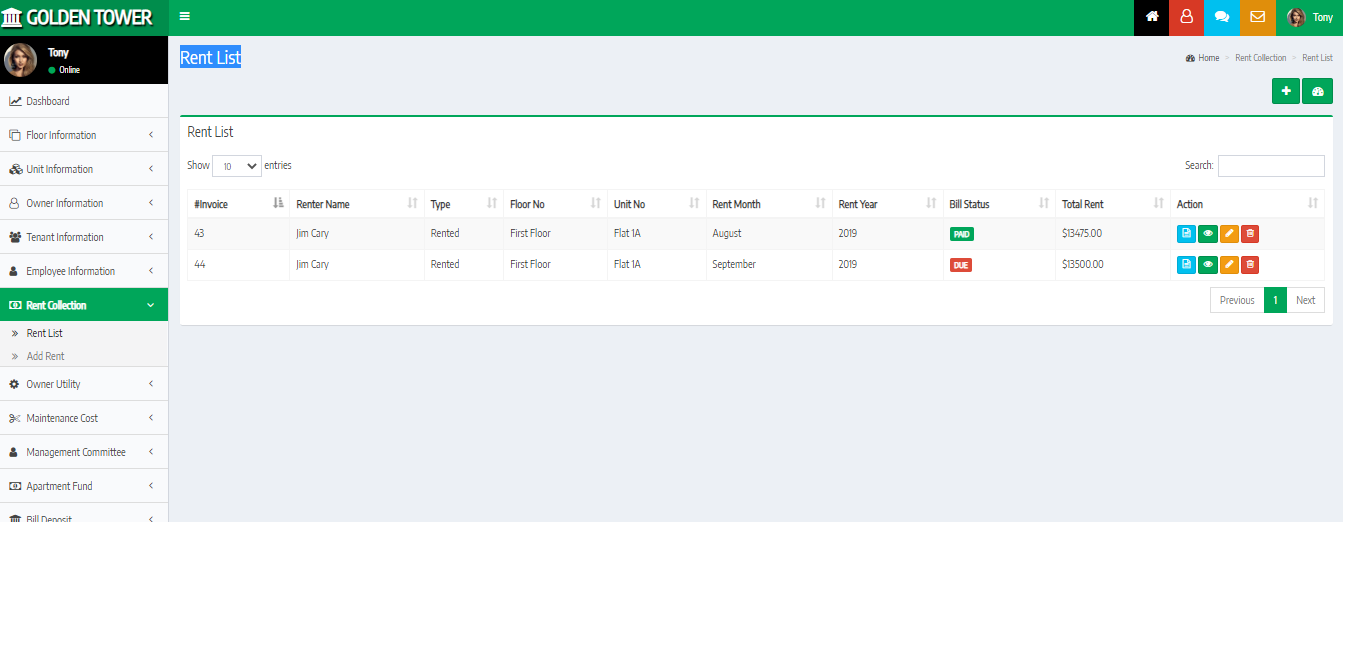The width and height of the screenshot is (1353, 645).
Task: Delete invoice 44 with the trash icon
Action: pyautogui.click(x=1250, y=265)
